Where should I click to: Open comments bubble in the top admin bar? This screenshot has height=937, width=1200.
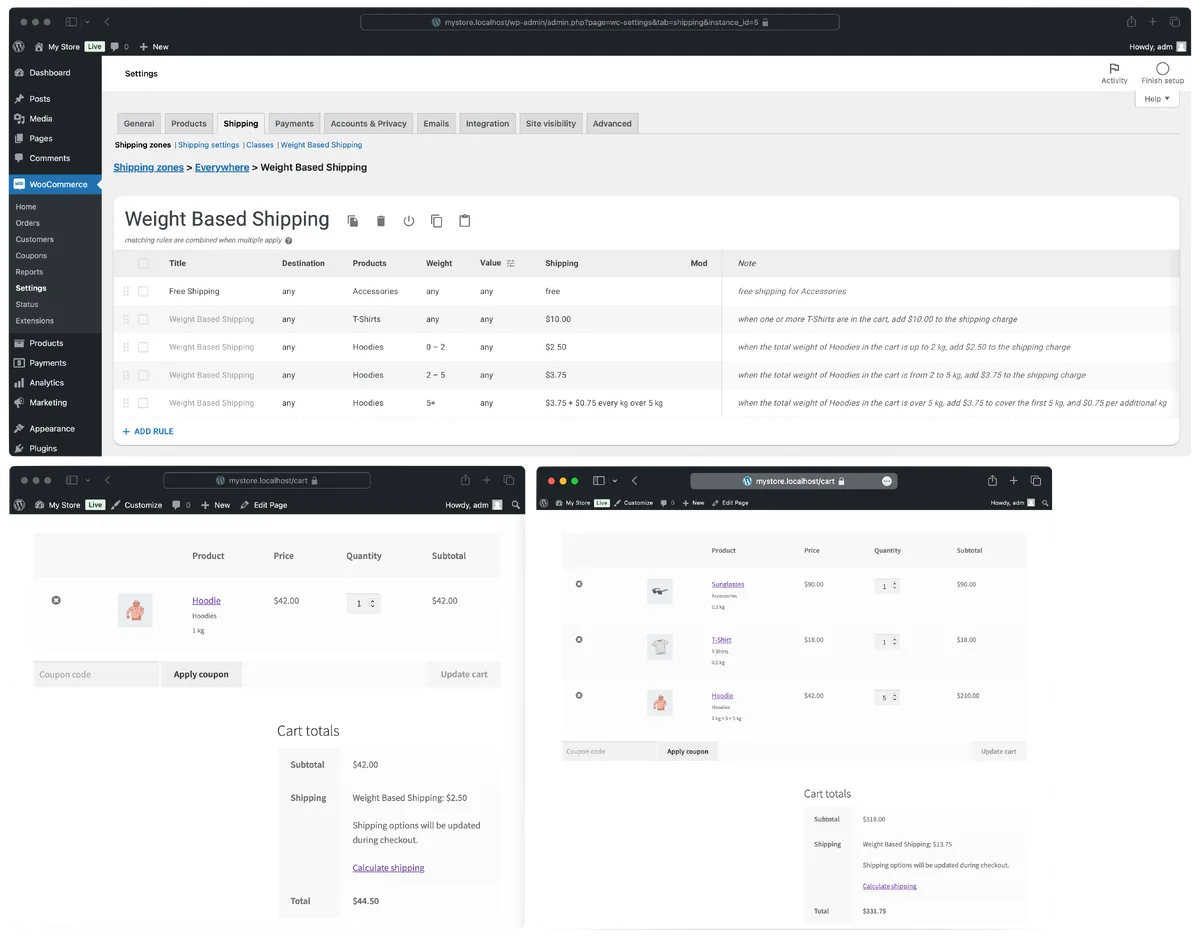coord(115,46)
